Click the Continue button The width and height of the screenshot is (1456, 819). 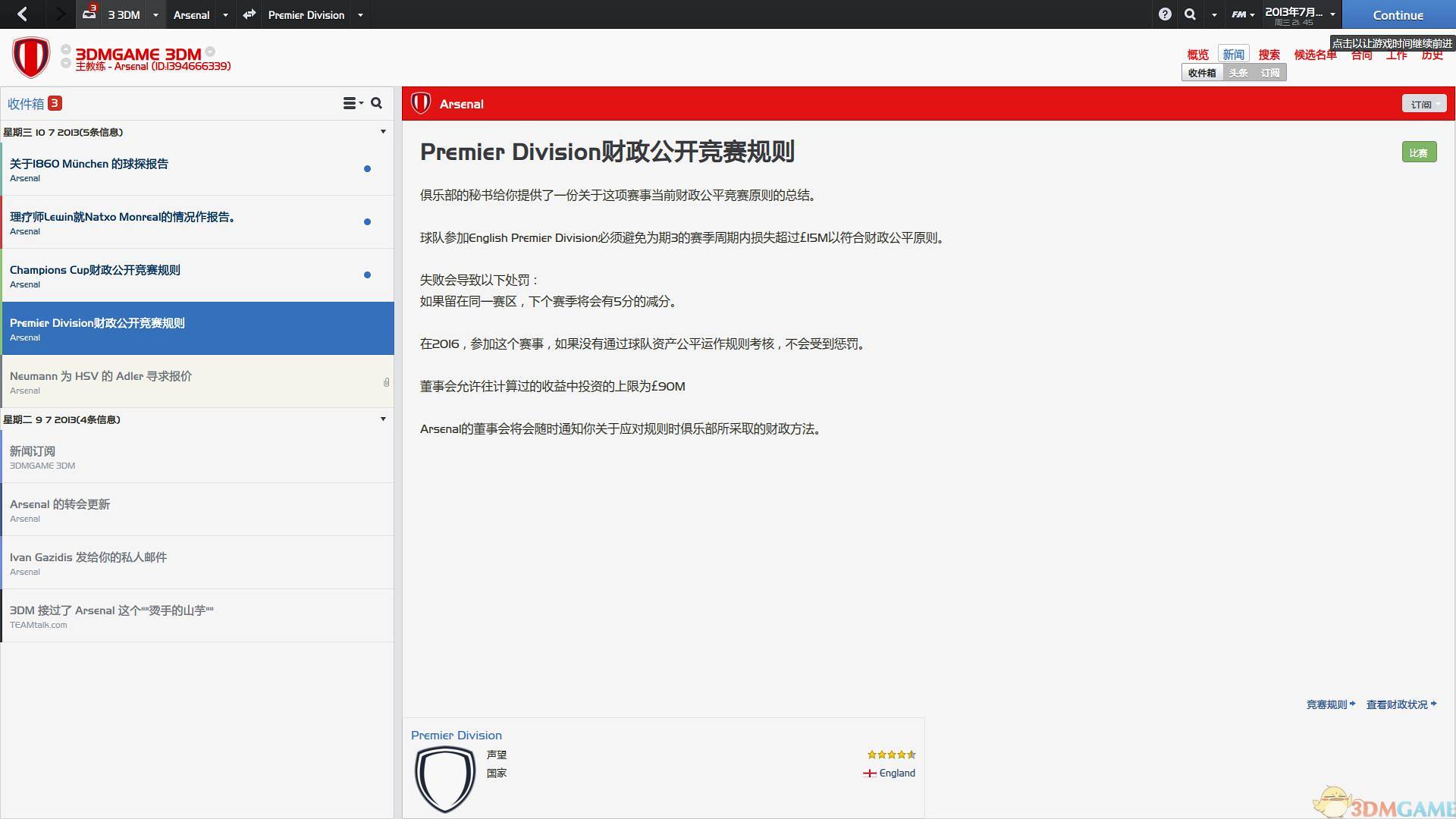[1398, 15]
